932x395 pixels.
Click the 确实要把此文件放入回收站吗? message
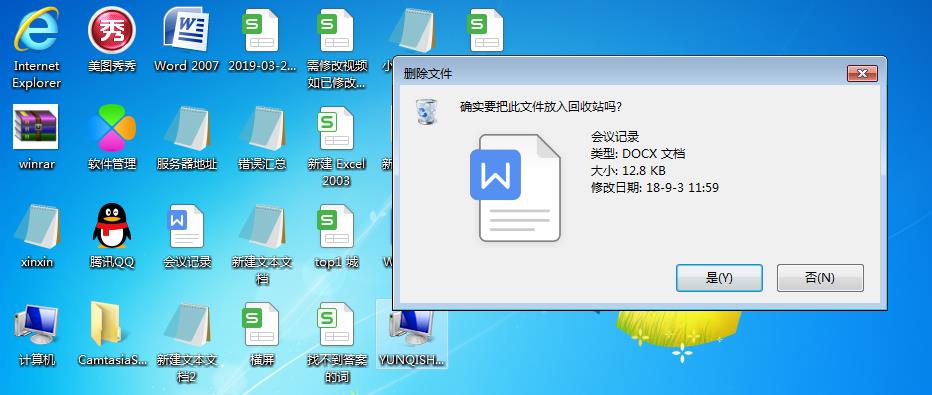[541, 107]
